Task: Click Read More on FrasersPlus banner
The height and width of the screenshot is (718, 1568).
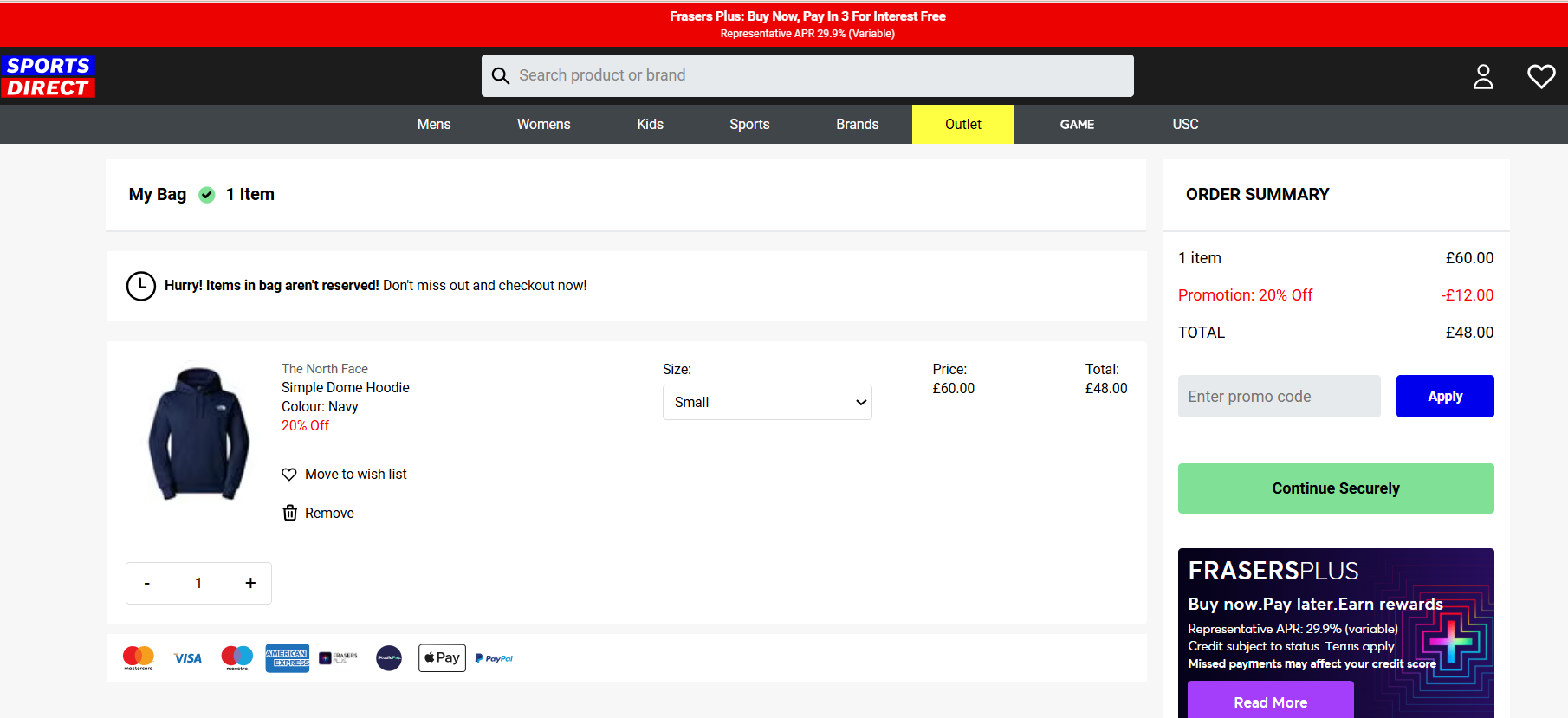Action: tap(1270, 702)
